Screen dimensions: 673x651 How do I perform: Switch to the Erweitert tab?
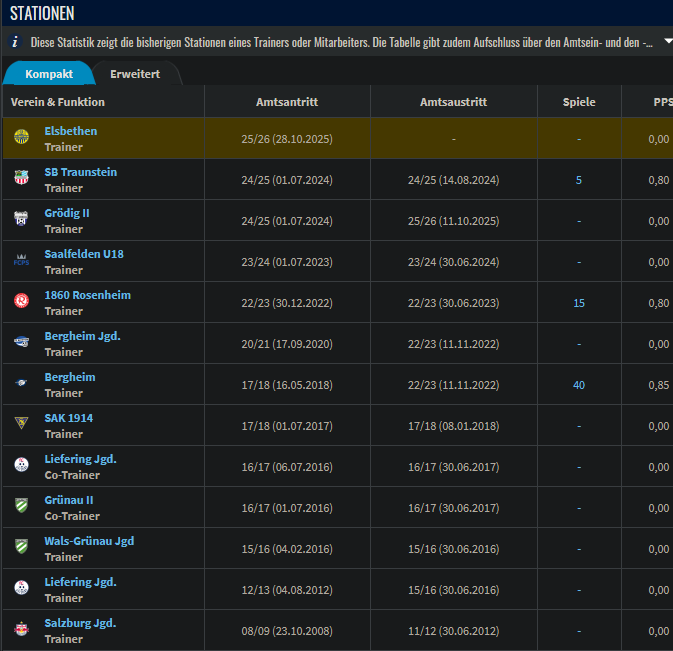click(135, 74)
